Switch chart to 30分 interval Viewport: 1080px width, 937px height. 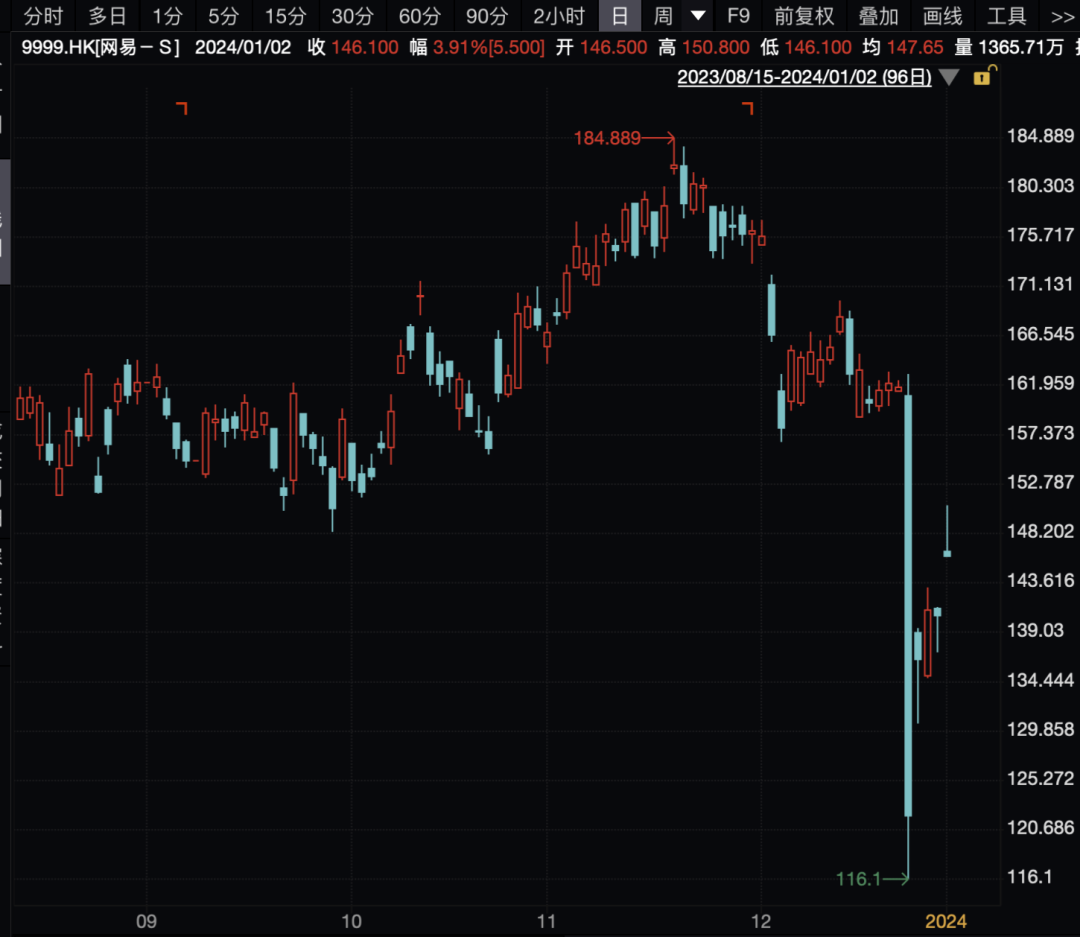pos(352,15)
